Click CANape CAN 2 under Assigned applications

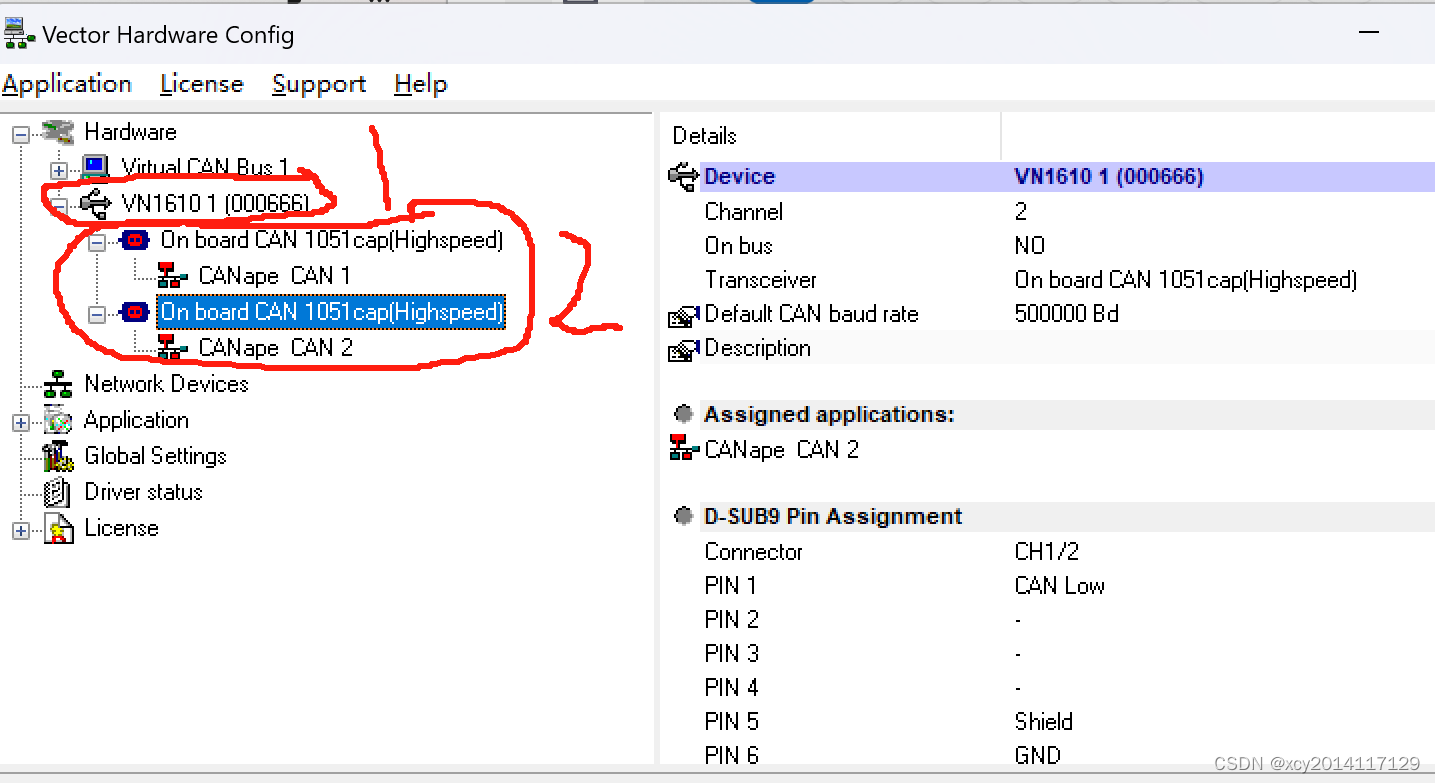click(x=781, y=450)
